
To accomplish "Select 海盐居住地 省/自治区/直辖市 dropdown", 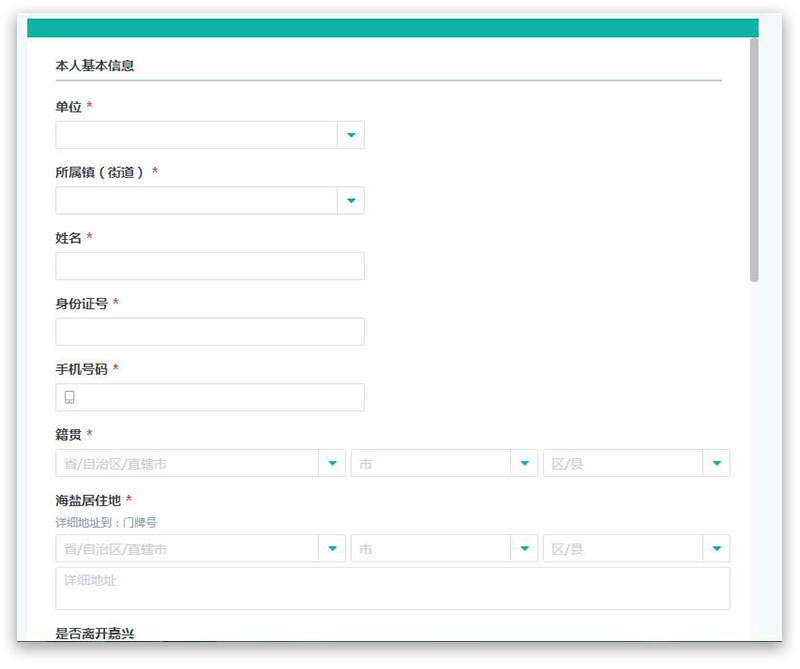I will [x=187, y=549].
